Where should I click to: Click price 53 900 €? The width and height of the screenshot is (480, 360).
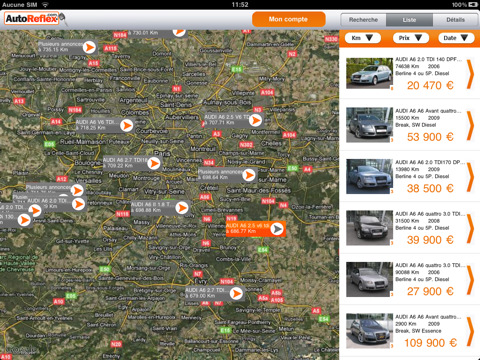[430, 137]
